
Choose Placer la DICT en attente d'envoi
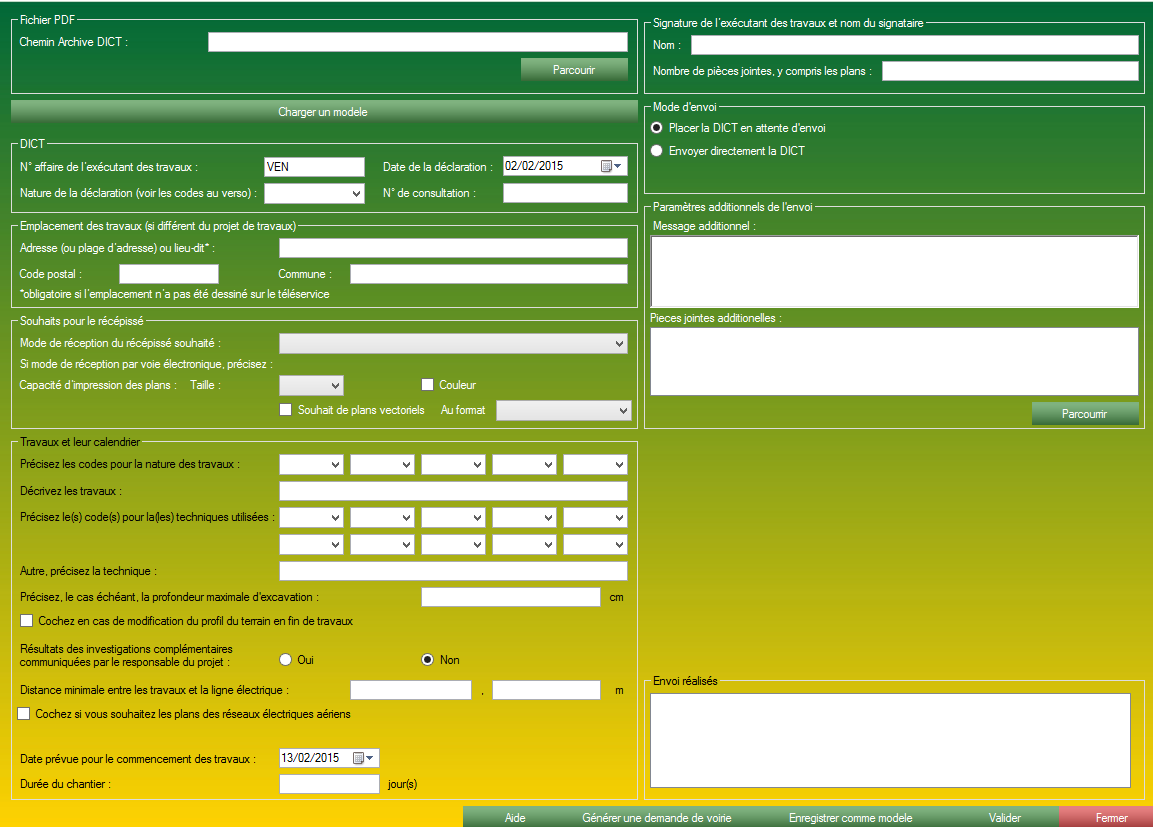pos(657,128)
